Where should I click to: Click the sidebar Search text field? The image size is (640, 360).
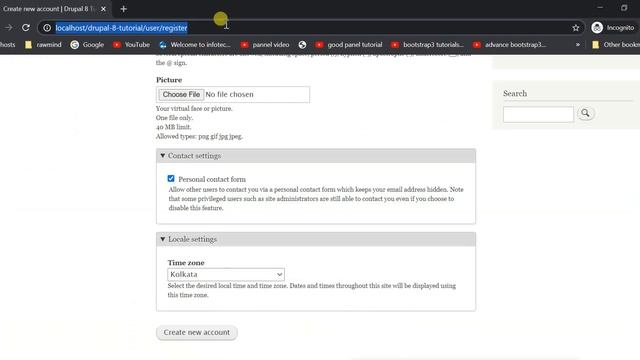(x=538, y=114)
